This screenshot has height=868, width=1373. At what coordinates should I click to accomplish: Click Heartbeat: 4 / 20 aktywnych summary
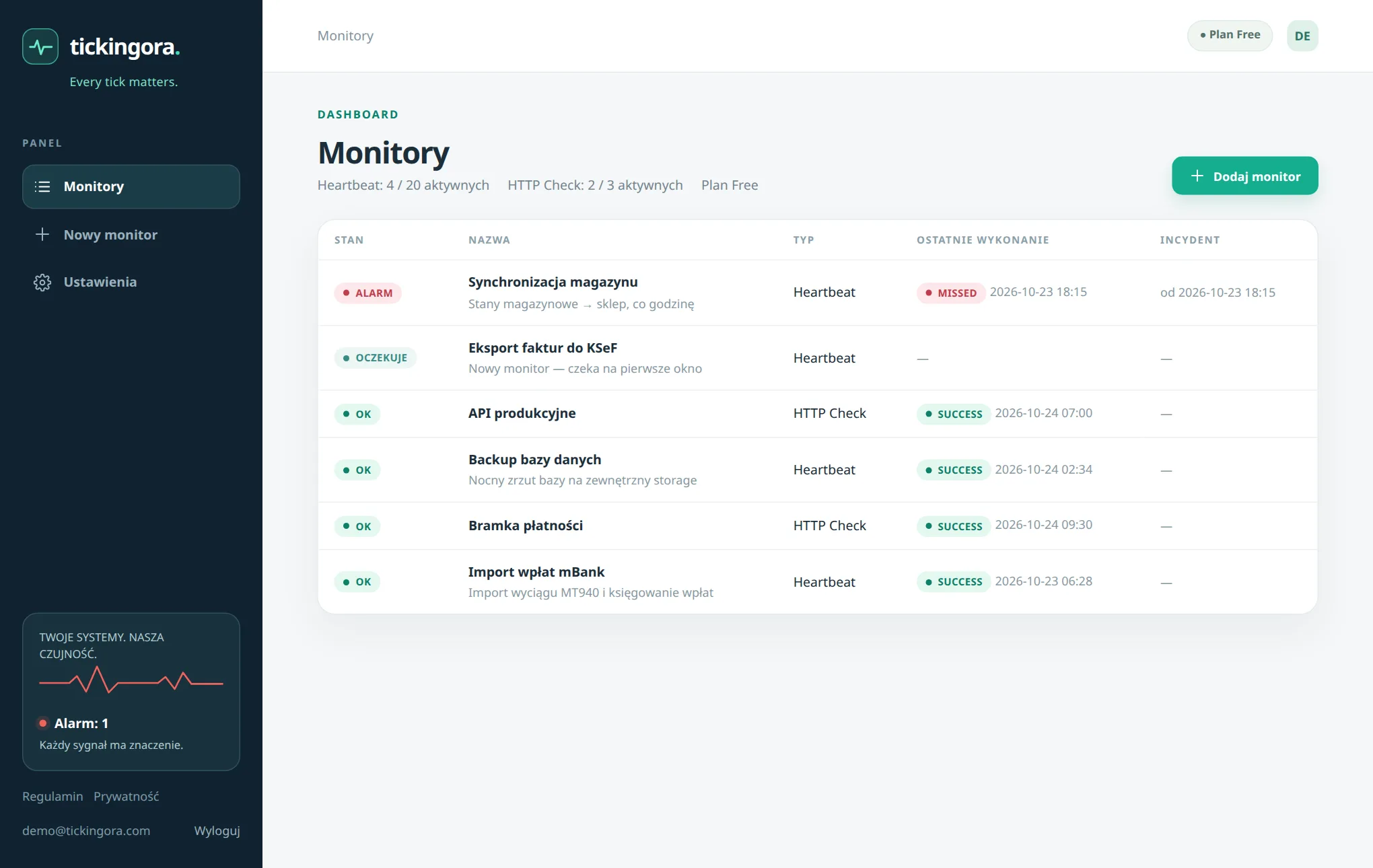(403, 185)
